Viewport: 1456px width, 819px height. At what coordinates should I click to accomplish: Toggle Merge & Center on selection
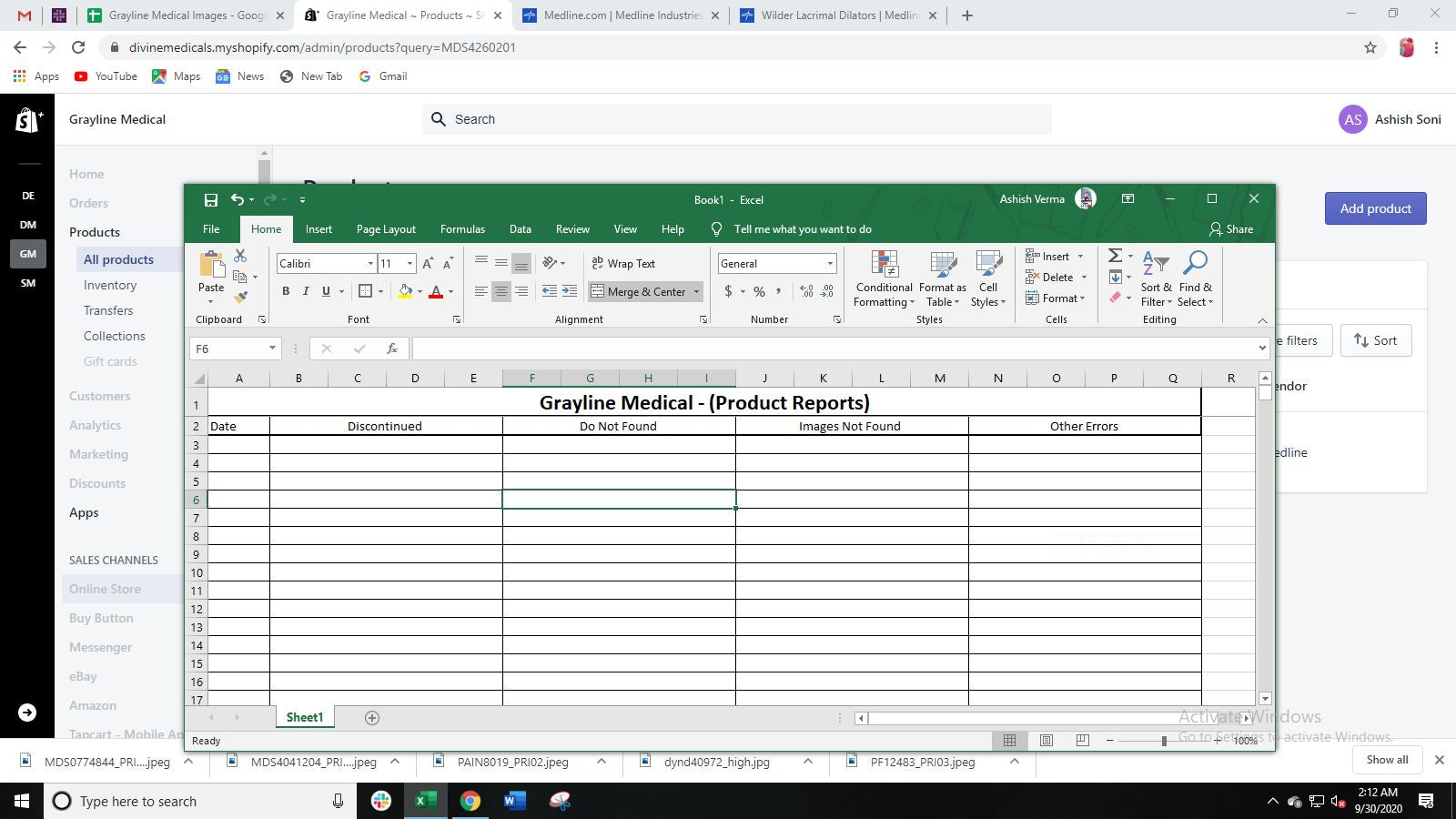(x=638, y=291)
